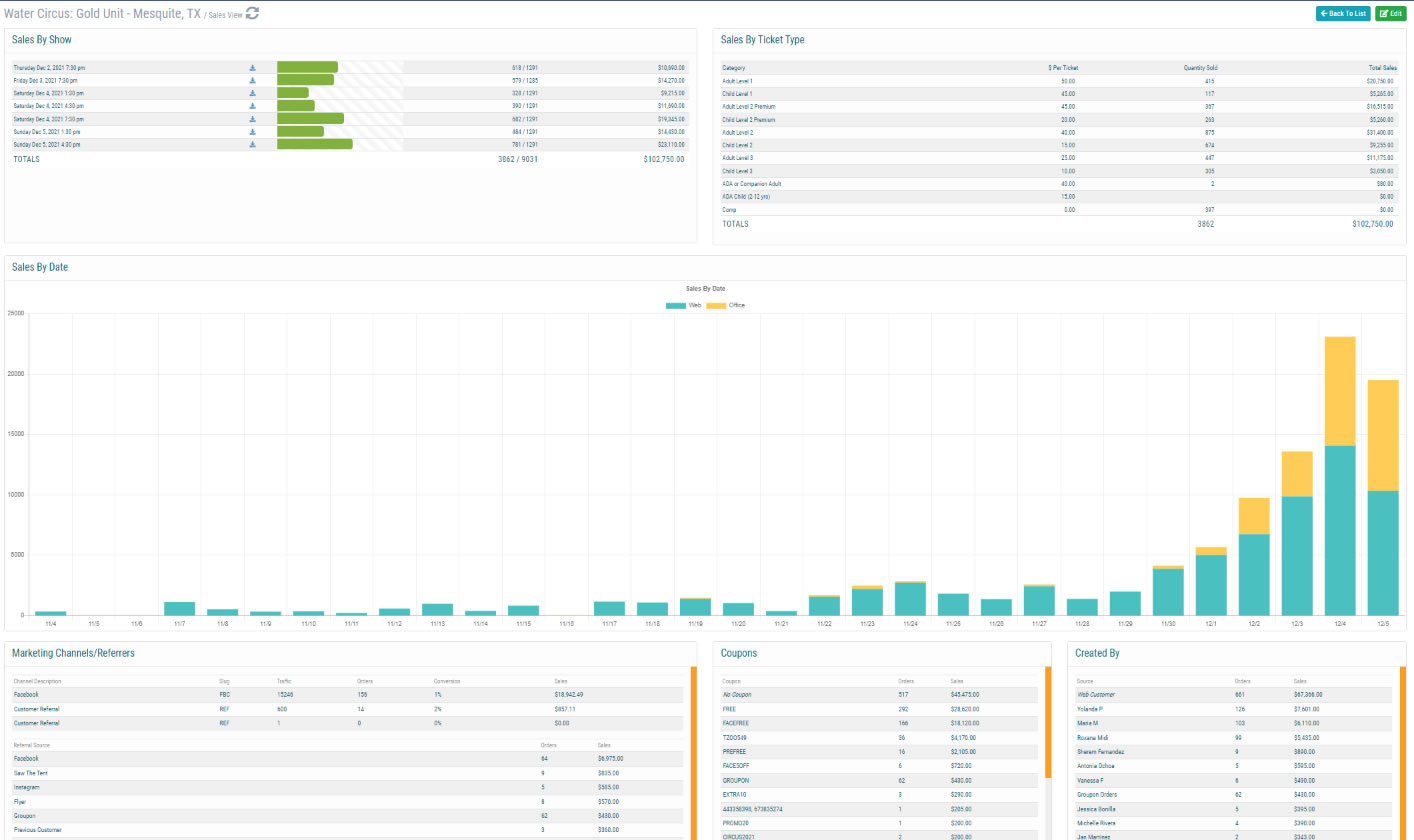Click the Marketing Channels panel orange scrollbar

[x=694, y=752]
